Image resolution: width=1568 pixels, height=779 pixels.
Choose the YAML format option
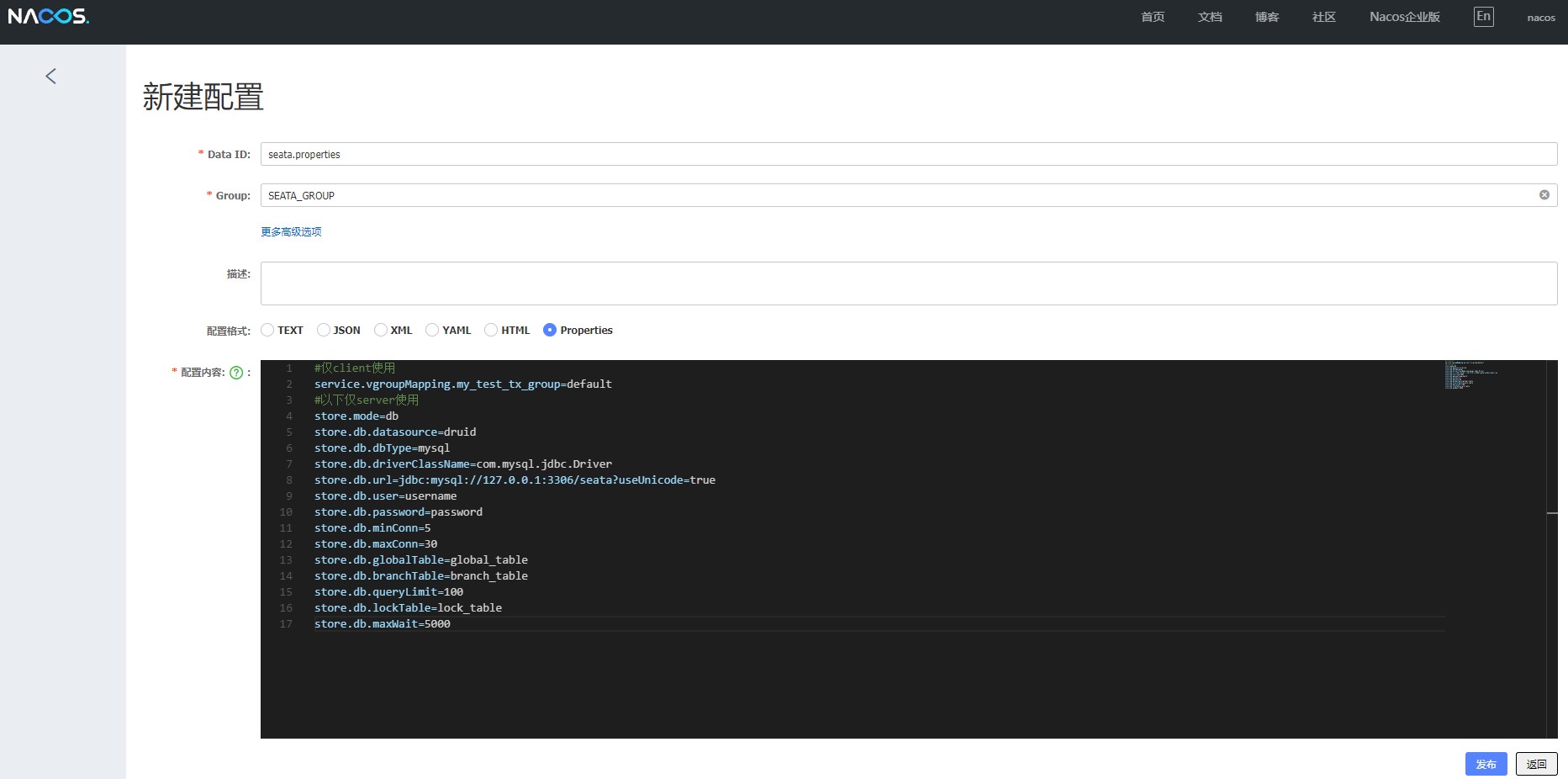coord(432,331)
